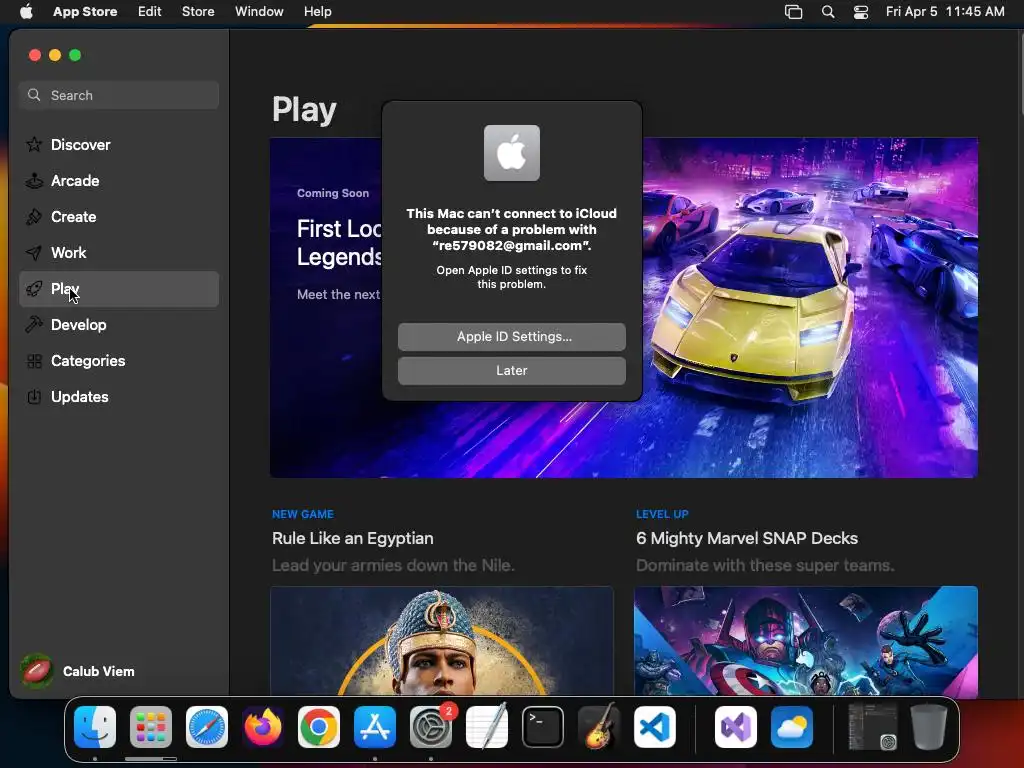Click the search magnifier in the sidebar
The height and width of the screenshot is (768, 1024).
tap(34, 95)
